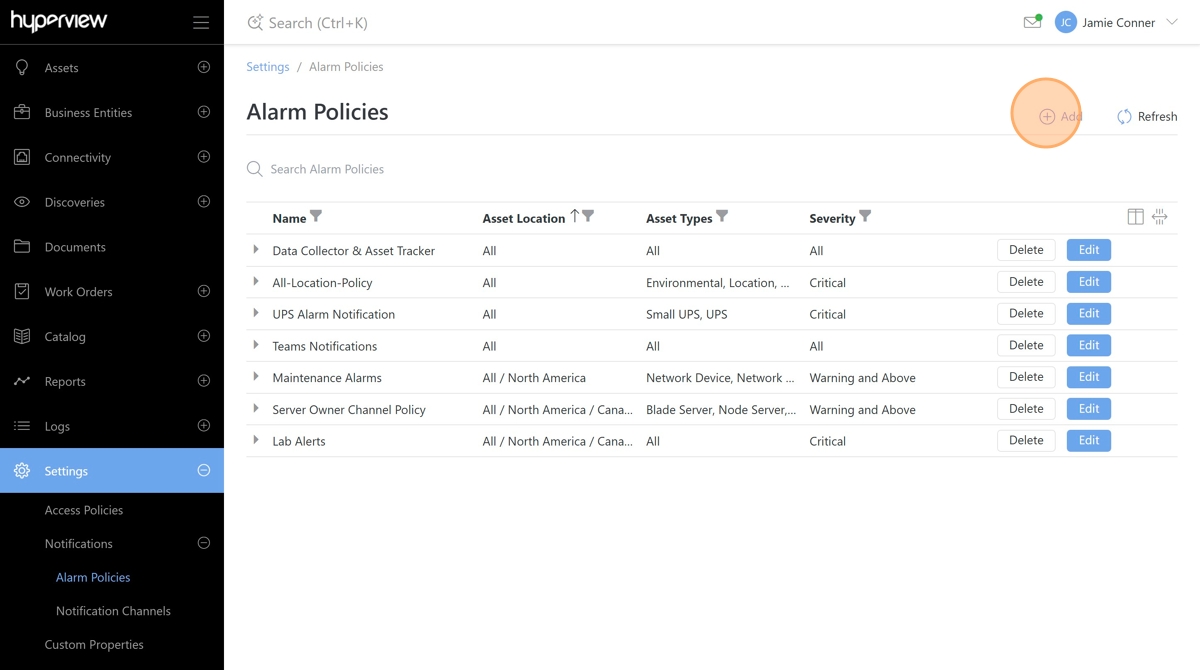1200x670 pixels.
Task: Toggle the hamburger sidebar menu
Action: click(x=201, y=23)
